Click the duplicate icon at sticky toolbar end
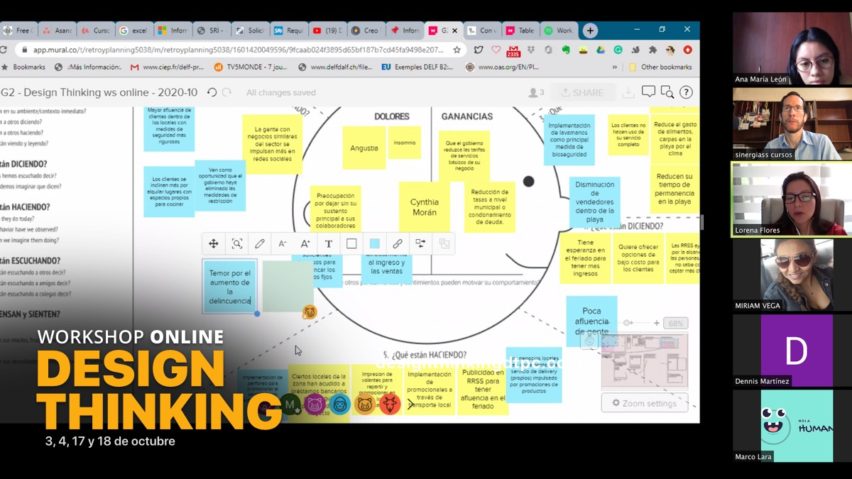The width and height of the screenshot is (852, 479). pos(444,244)
